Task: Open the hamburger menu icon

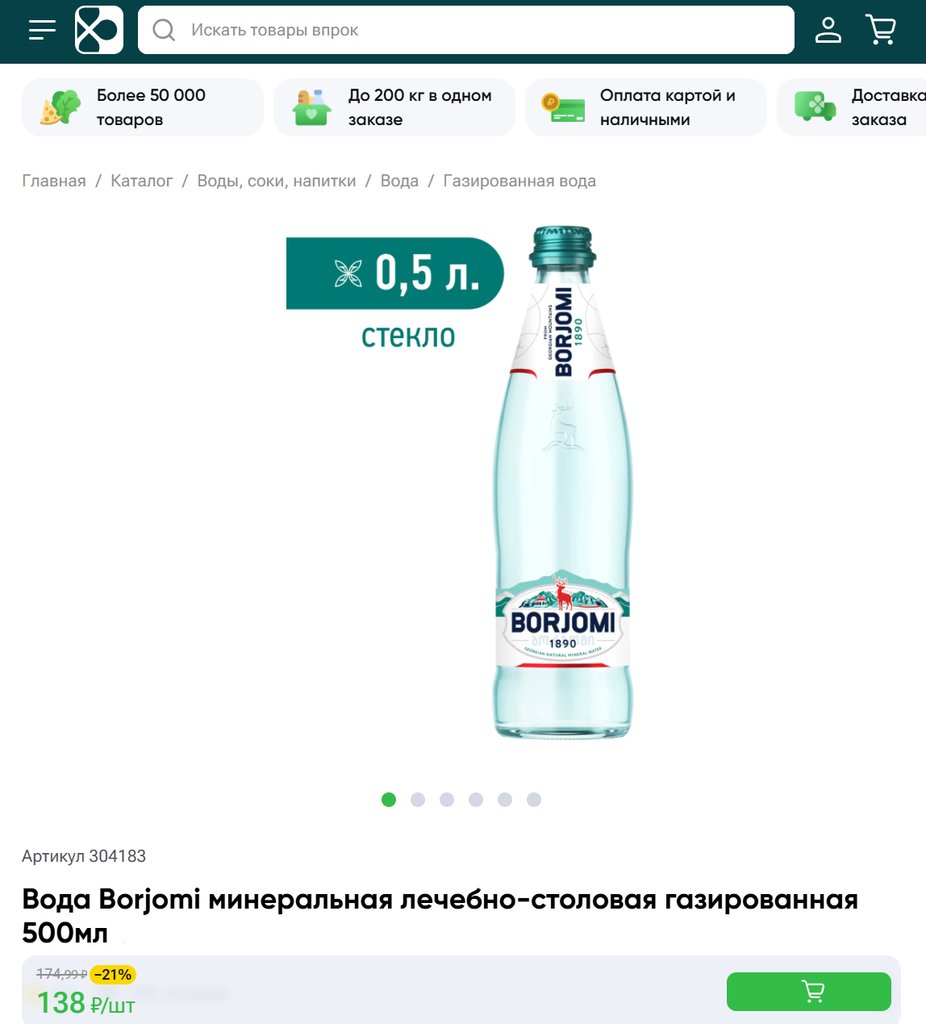Action: click(42, 30)
